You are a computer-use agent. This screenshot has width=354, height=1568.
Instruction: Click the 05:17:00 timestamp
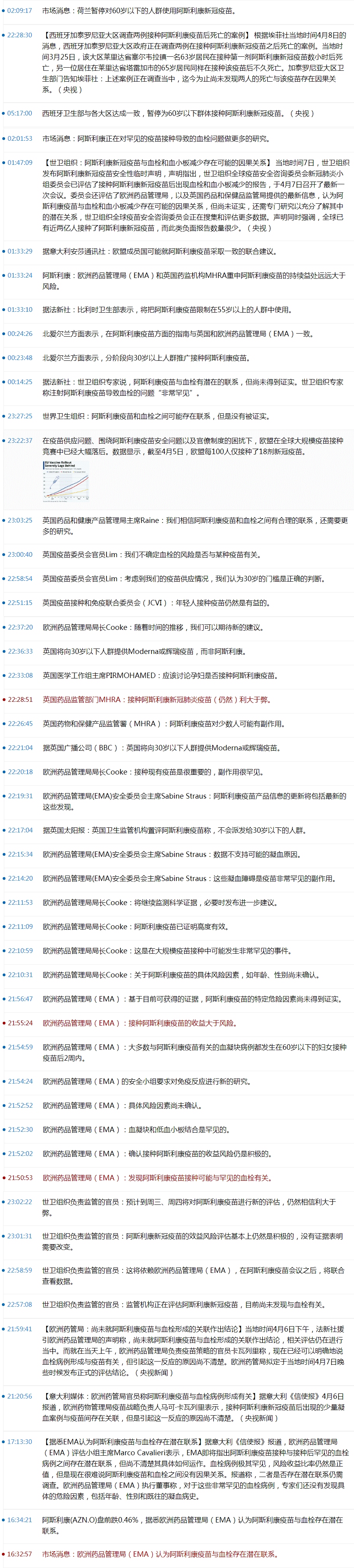20,113
